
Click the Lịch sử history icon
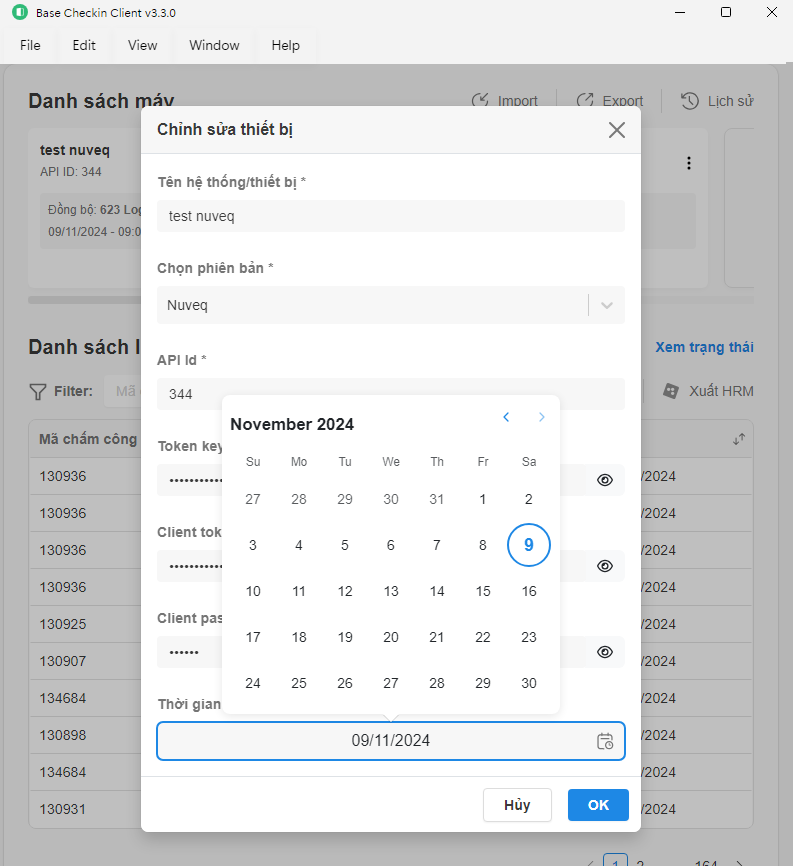tap(690, 101)
